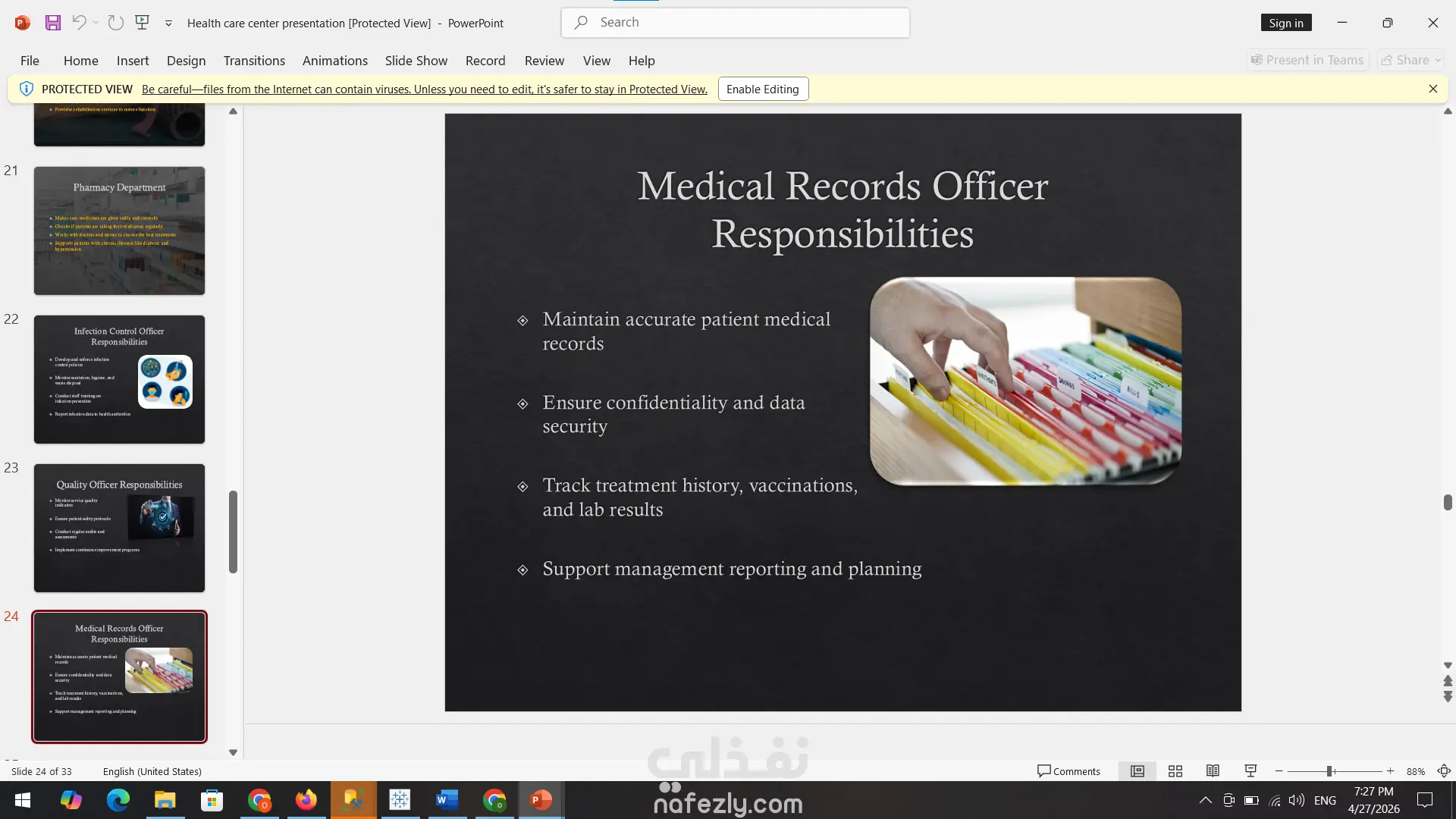Image resolution: width=1456 pixels, height=819 pixels.
Task: Select the Quality Officer Responsibilities thumbnail
Action: tap(119, 528)
